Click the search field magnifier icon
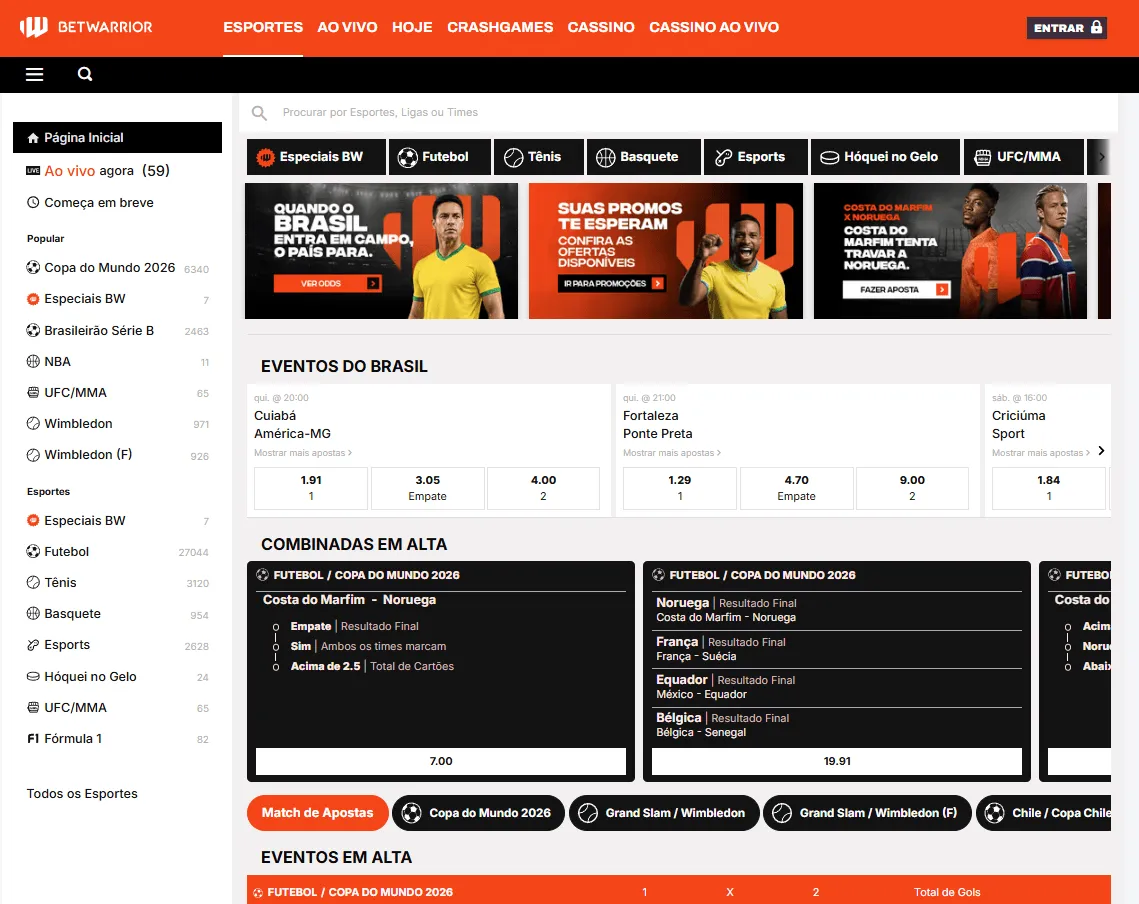1139x904 pixels. pyautogui.click(x=259, y=113)
